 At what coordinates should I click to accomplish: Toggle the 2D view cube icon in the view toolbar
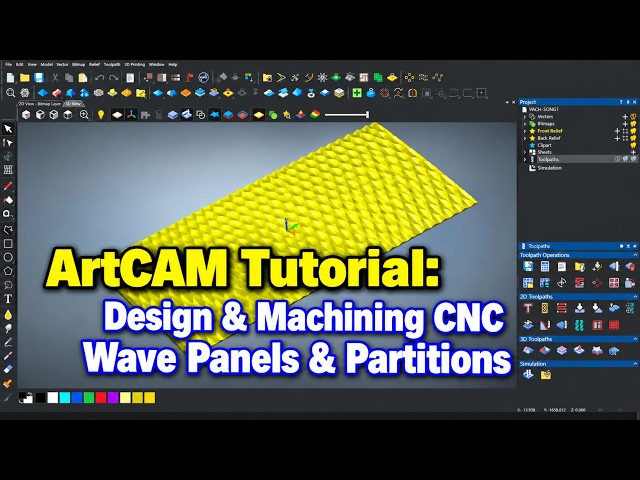point(26,115)
